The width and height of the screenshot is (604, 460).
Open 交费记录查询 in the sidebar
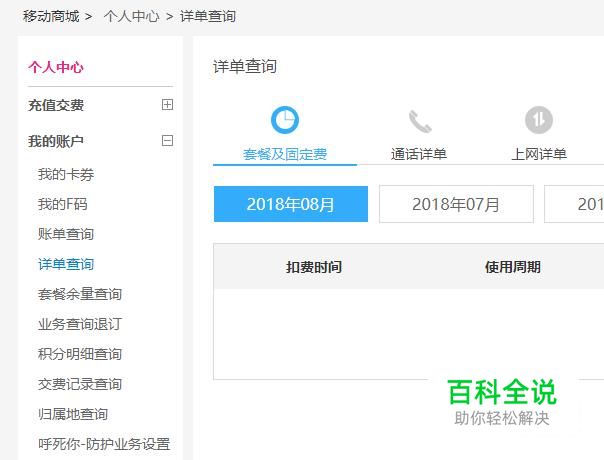80,384
